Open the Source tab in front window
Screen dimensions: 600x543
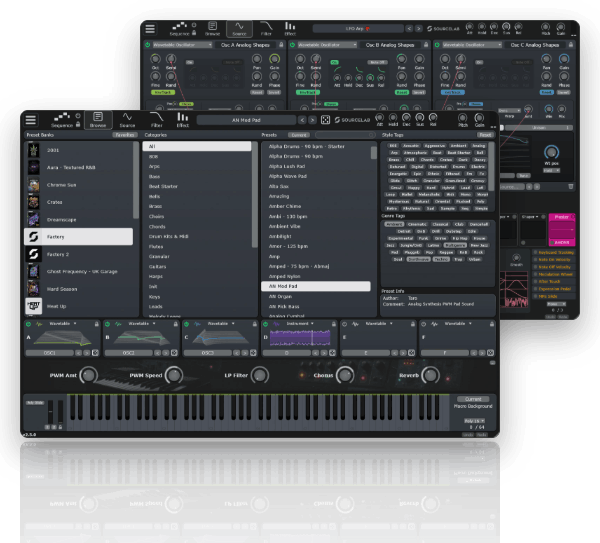tap(127, 120)
